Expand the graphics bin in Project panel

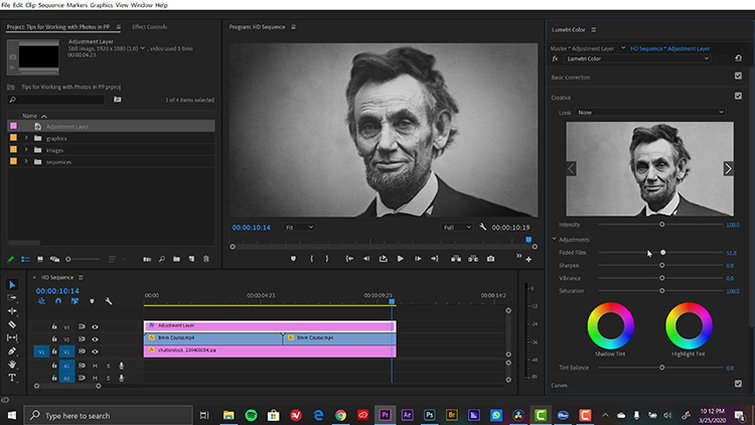point(26,138)
